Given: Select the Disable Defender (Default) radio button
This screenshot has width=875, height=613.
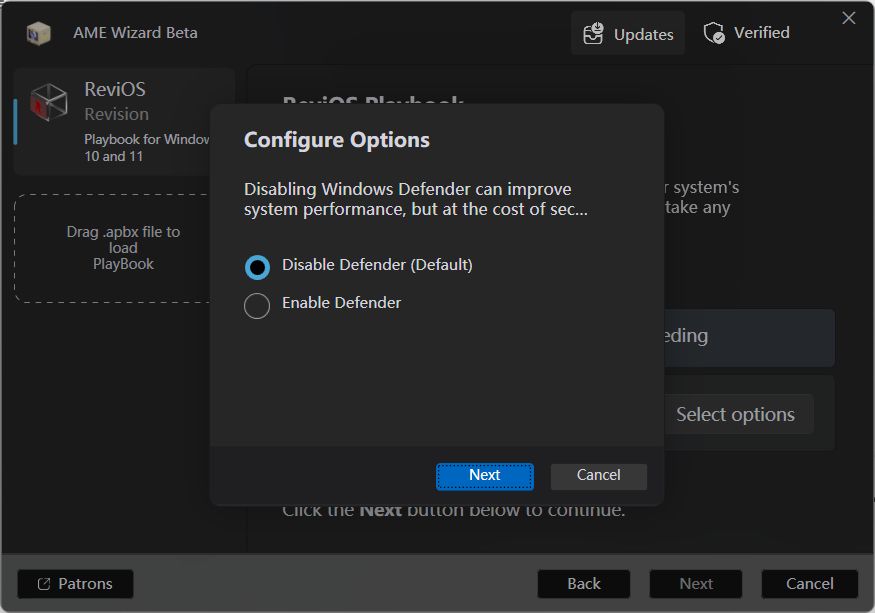Looking at the screenshot, I should tap(257, 266).
